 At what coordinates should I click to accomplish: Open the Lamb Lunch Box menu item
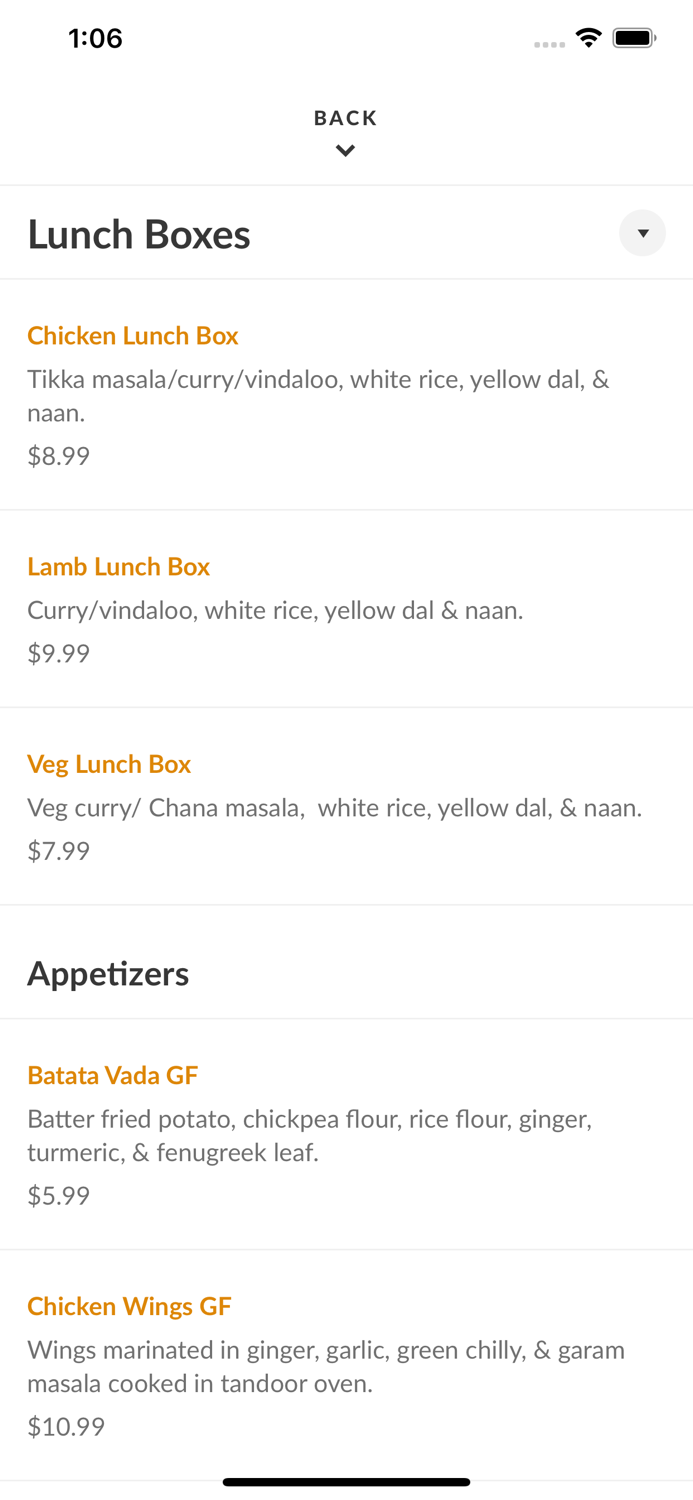pos(119,567)
